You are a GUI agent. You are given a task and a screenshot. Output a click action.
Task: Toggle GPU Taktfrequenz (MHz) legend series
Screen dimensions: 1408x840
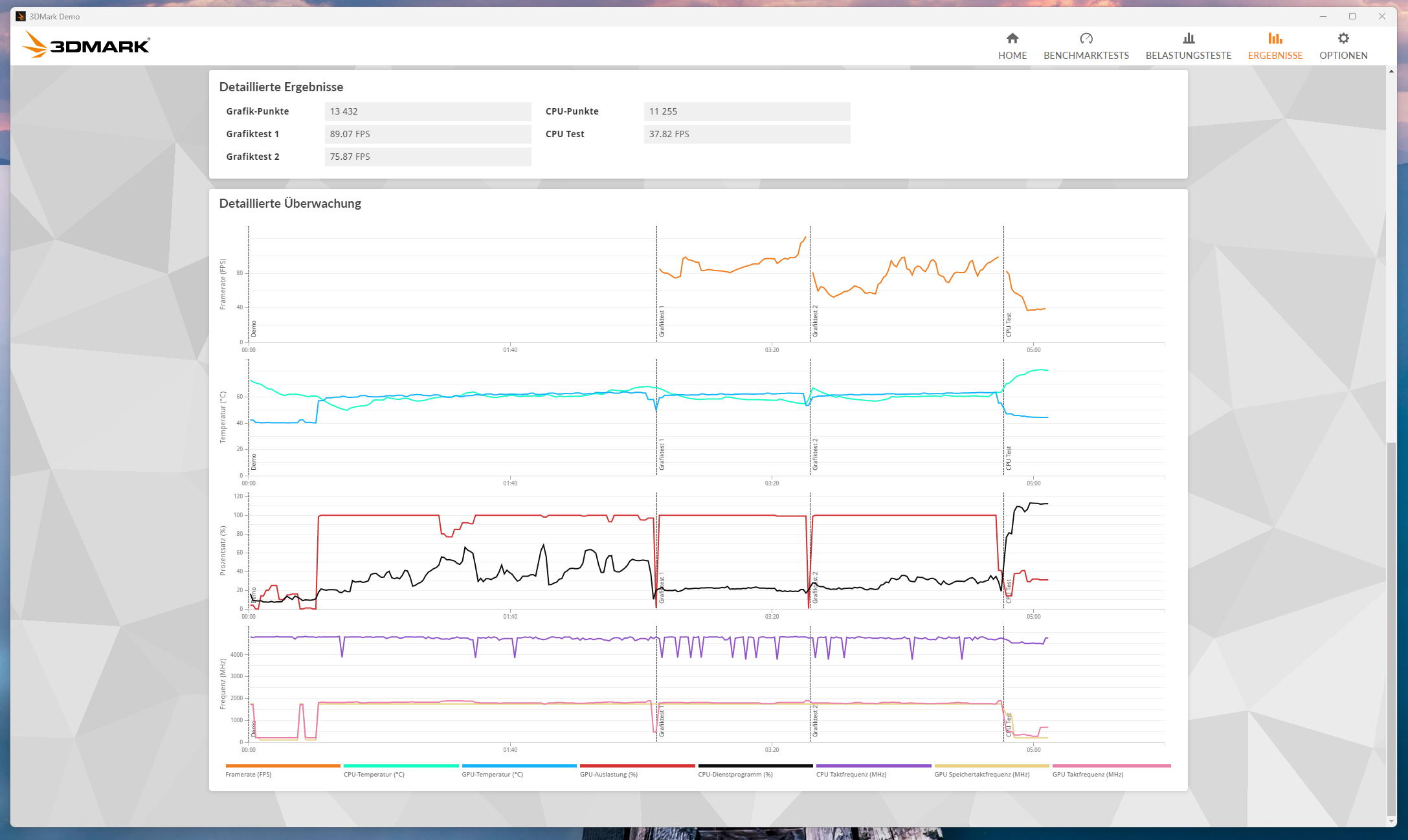[1088, 774]
